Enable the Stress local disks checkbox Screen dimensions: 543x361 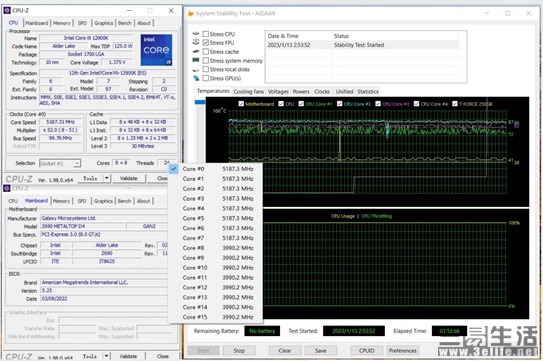coord(206,69)
